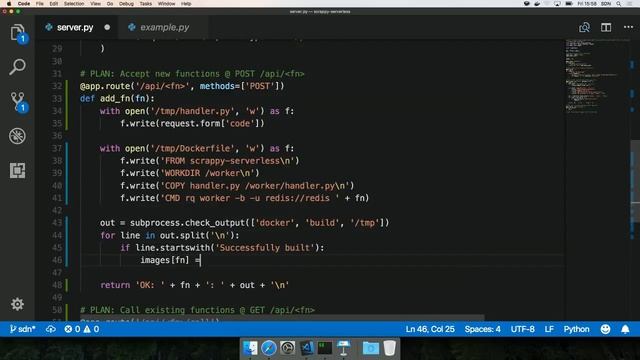
Task: Open the View menu
Action: click(x=95, y=4)
